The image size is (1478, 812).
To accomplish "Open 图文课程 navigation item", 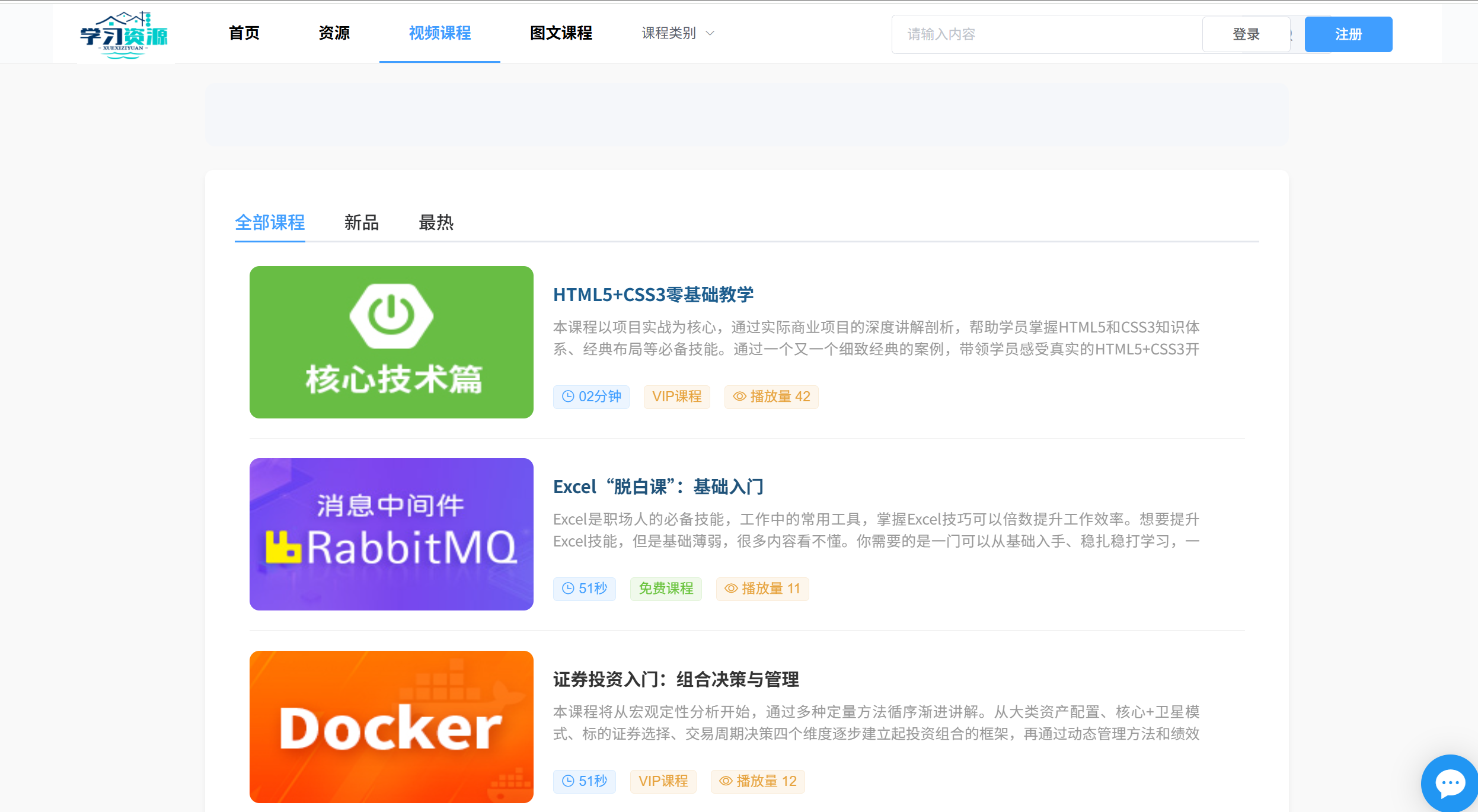I will click(x=560, y=33).
